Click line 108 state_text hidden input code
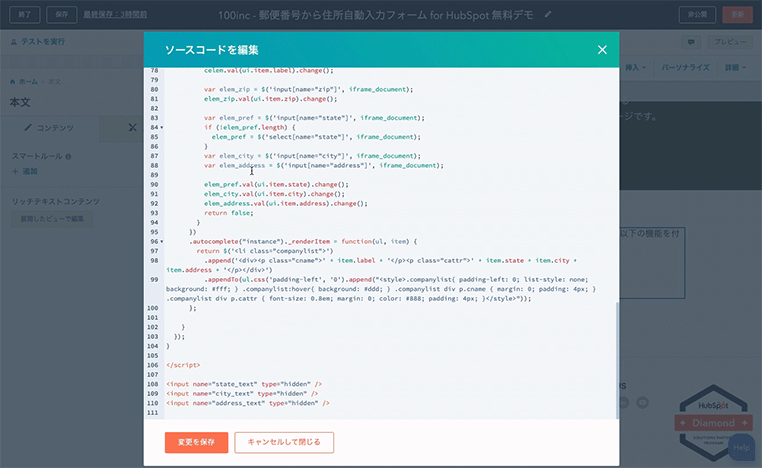The height and width of the screenshot is (468, 762). (x=244, y=384)
